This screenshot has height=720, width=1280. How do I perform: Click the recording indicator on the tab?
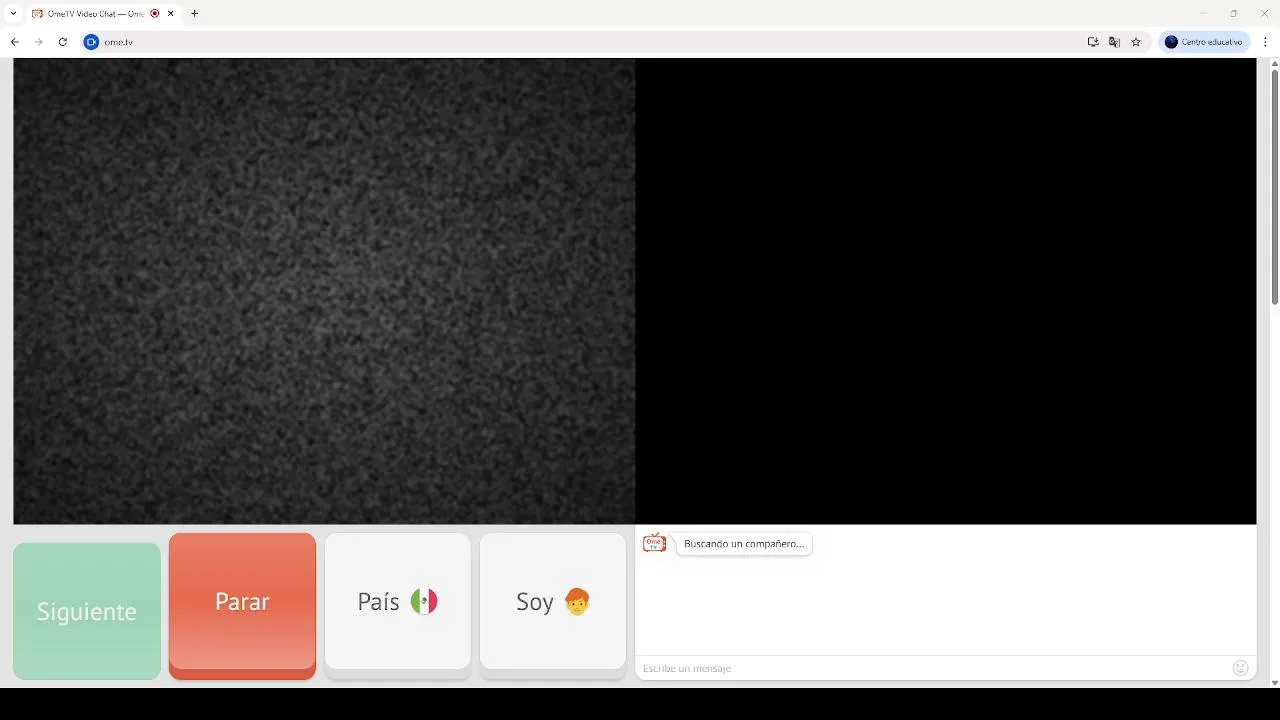(155, 14)
